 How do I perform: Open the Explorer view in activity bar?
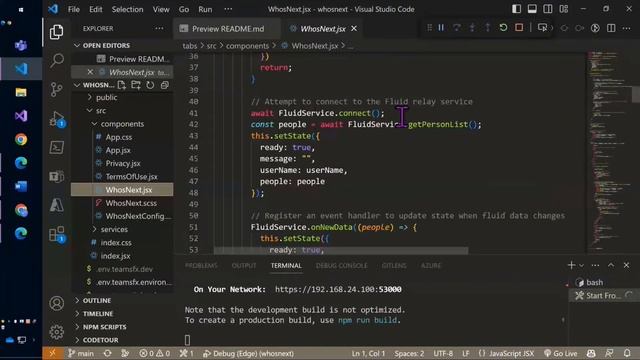click(x=56, y=32)
